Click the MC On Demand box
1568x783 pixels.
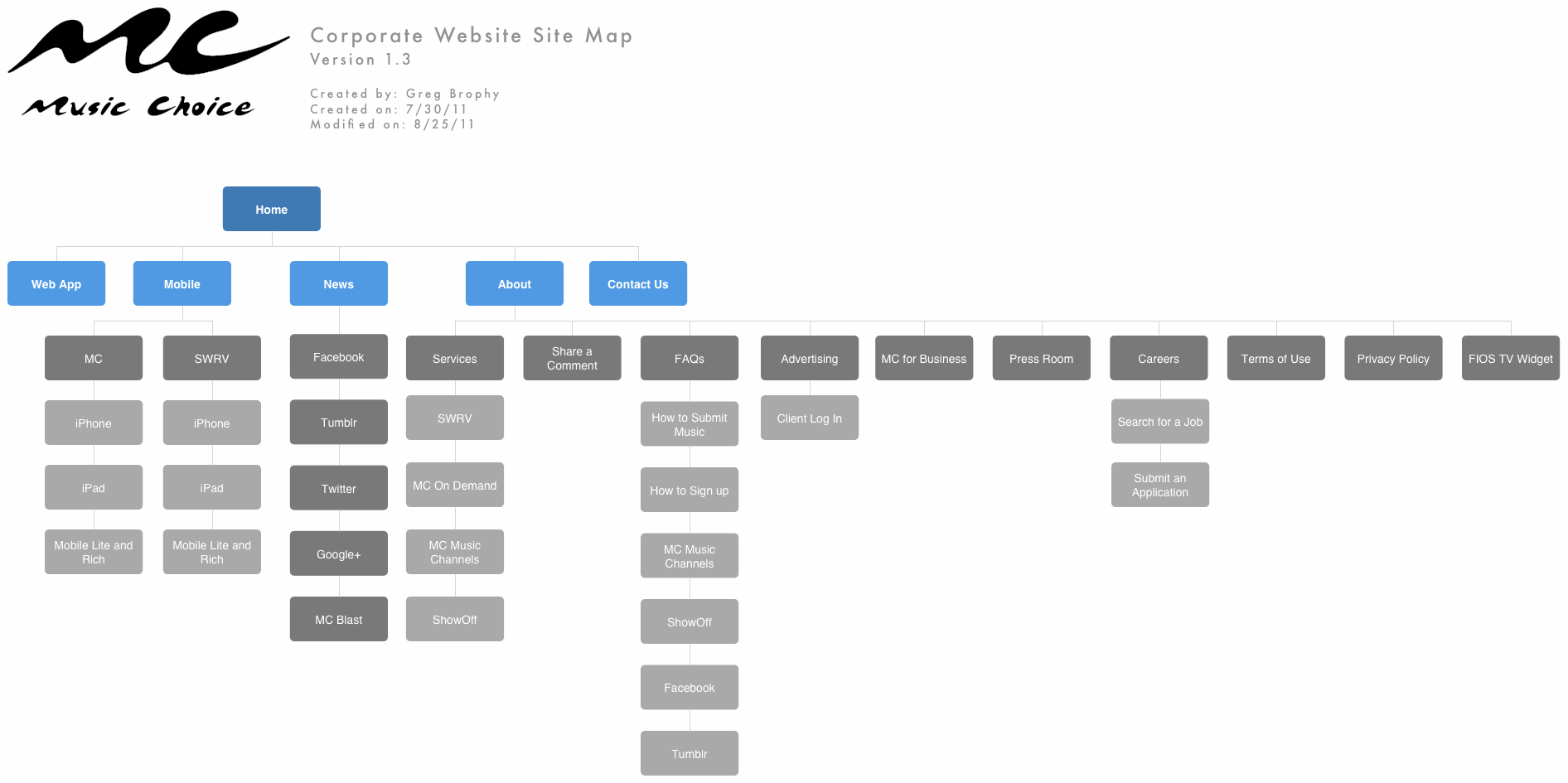(x=455, y=485)
